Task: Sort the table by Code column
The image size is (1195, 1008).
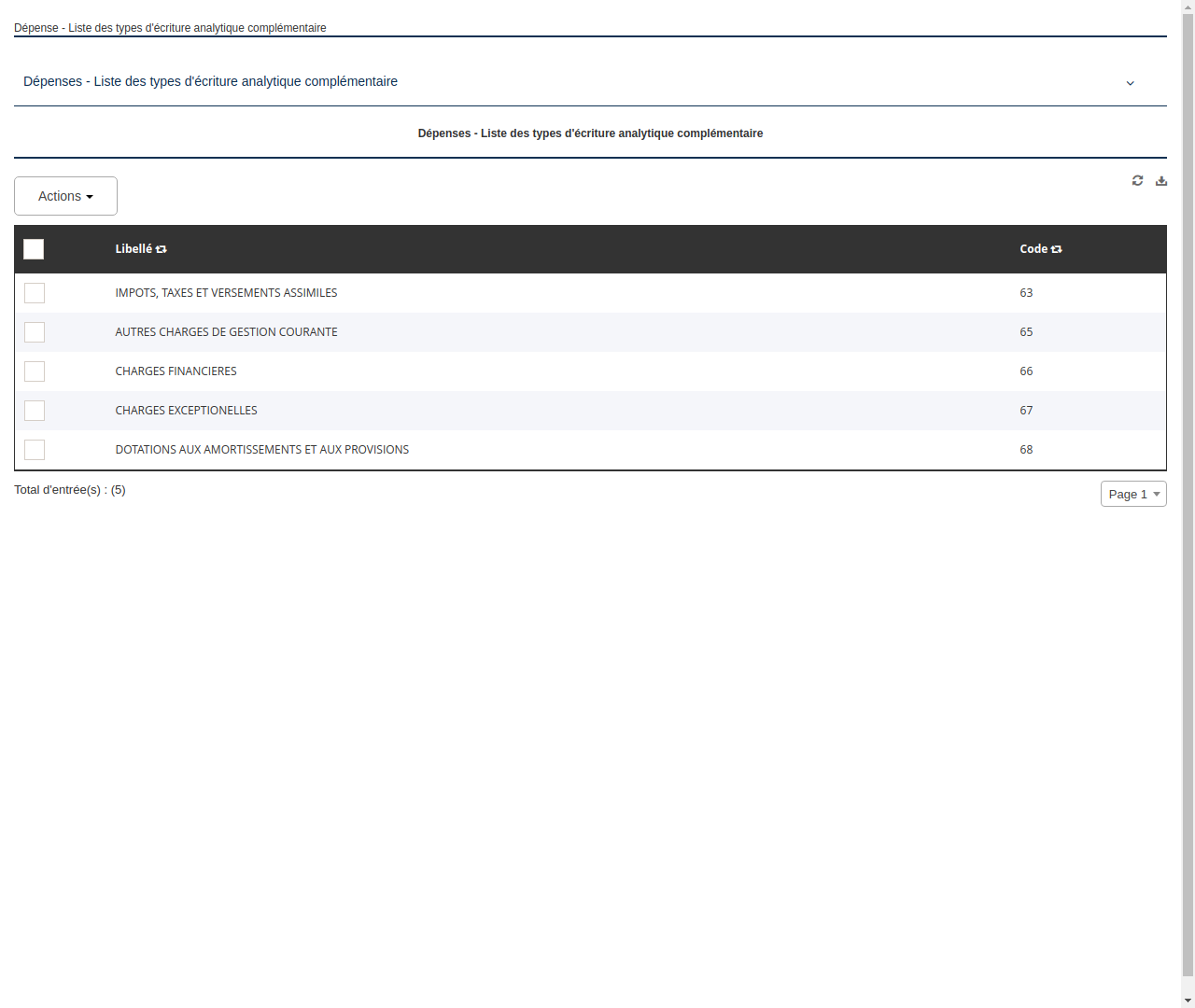Action: click(x=1056, y=249)
